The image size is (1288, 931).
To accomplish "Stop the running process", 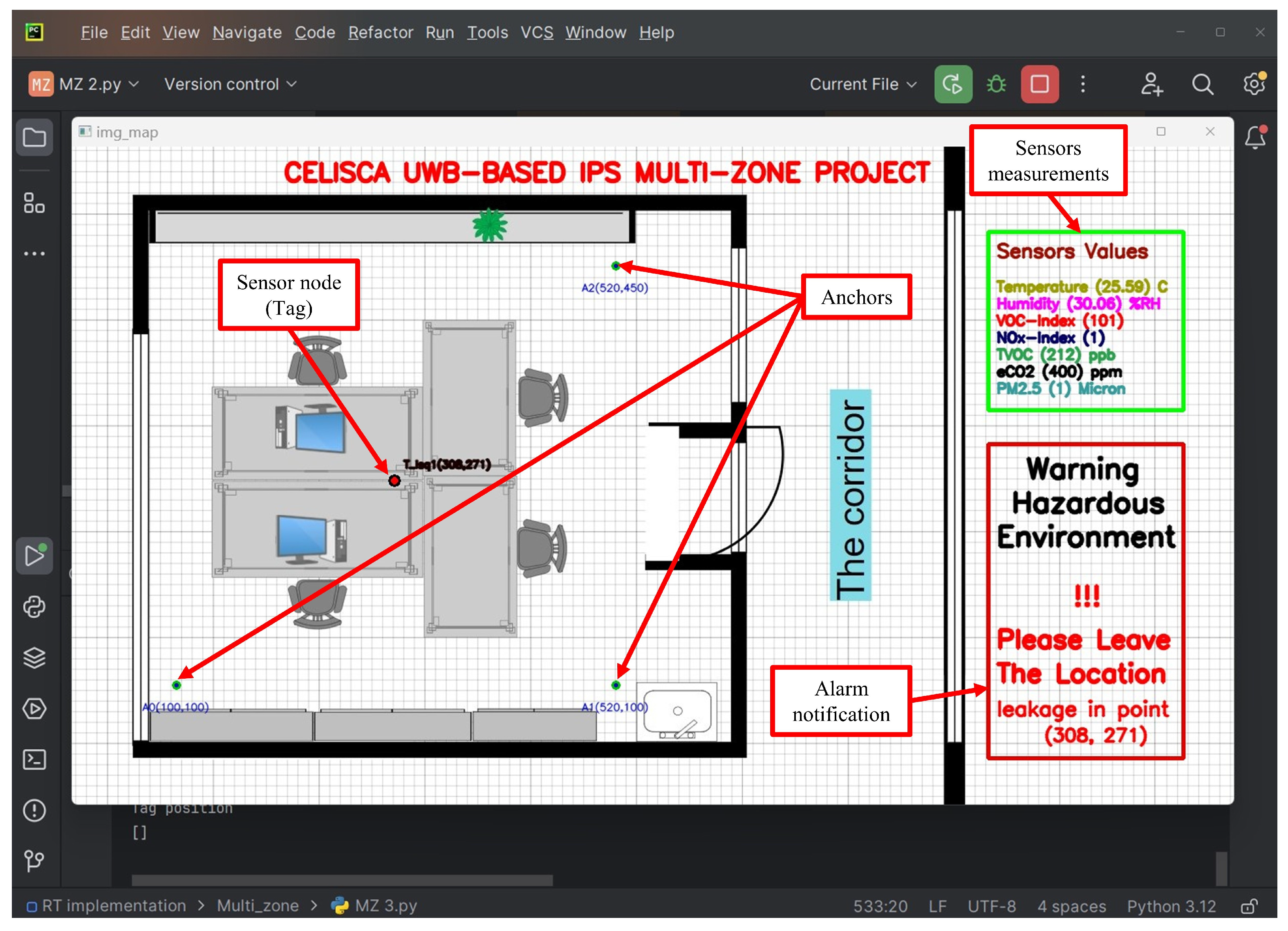I will point(1040,84).
